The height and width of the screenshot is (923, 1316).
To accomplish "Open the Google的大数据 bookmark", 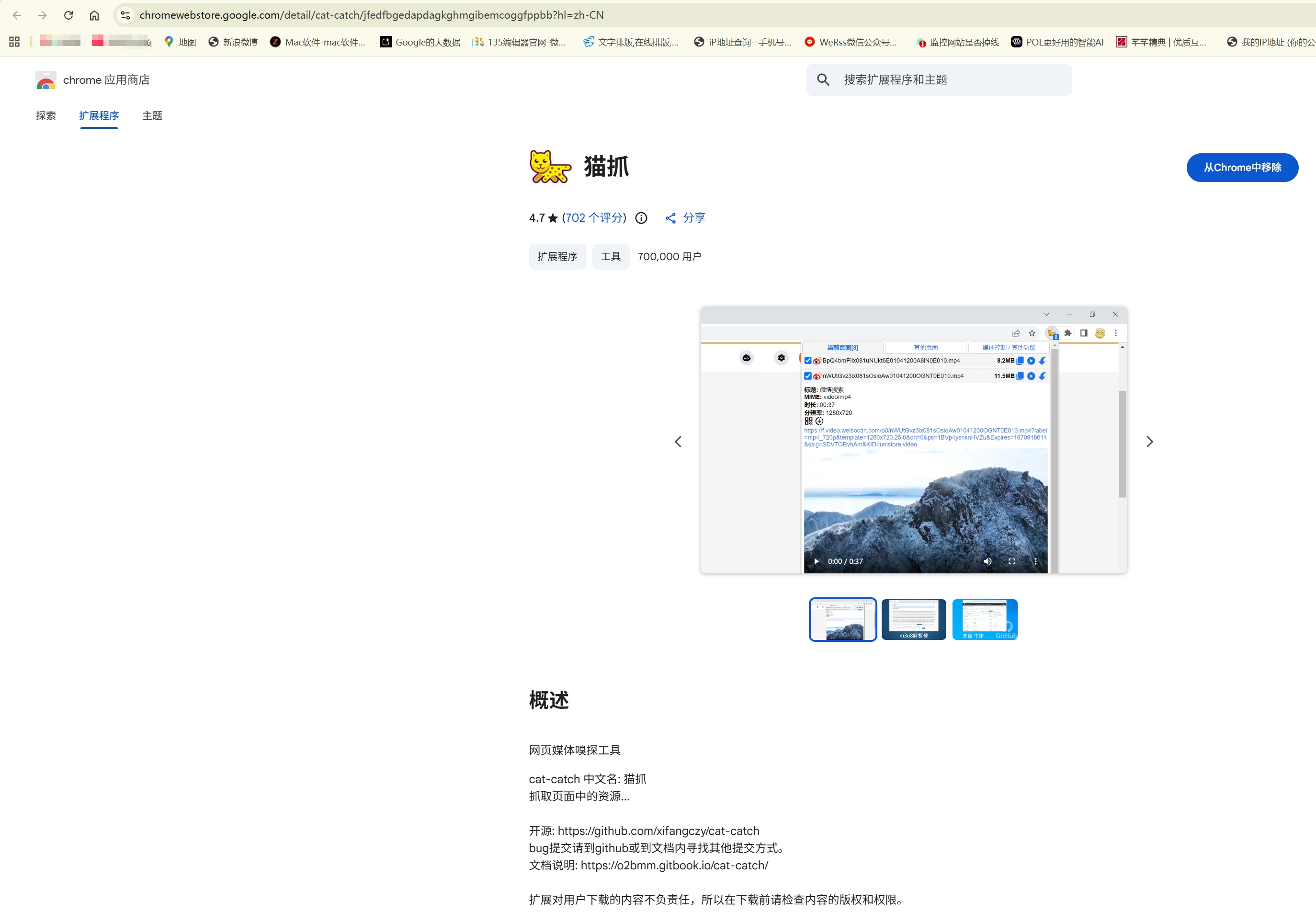I will 420,42.
